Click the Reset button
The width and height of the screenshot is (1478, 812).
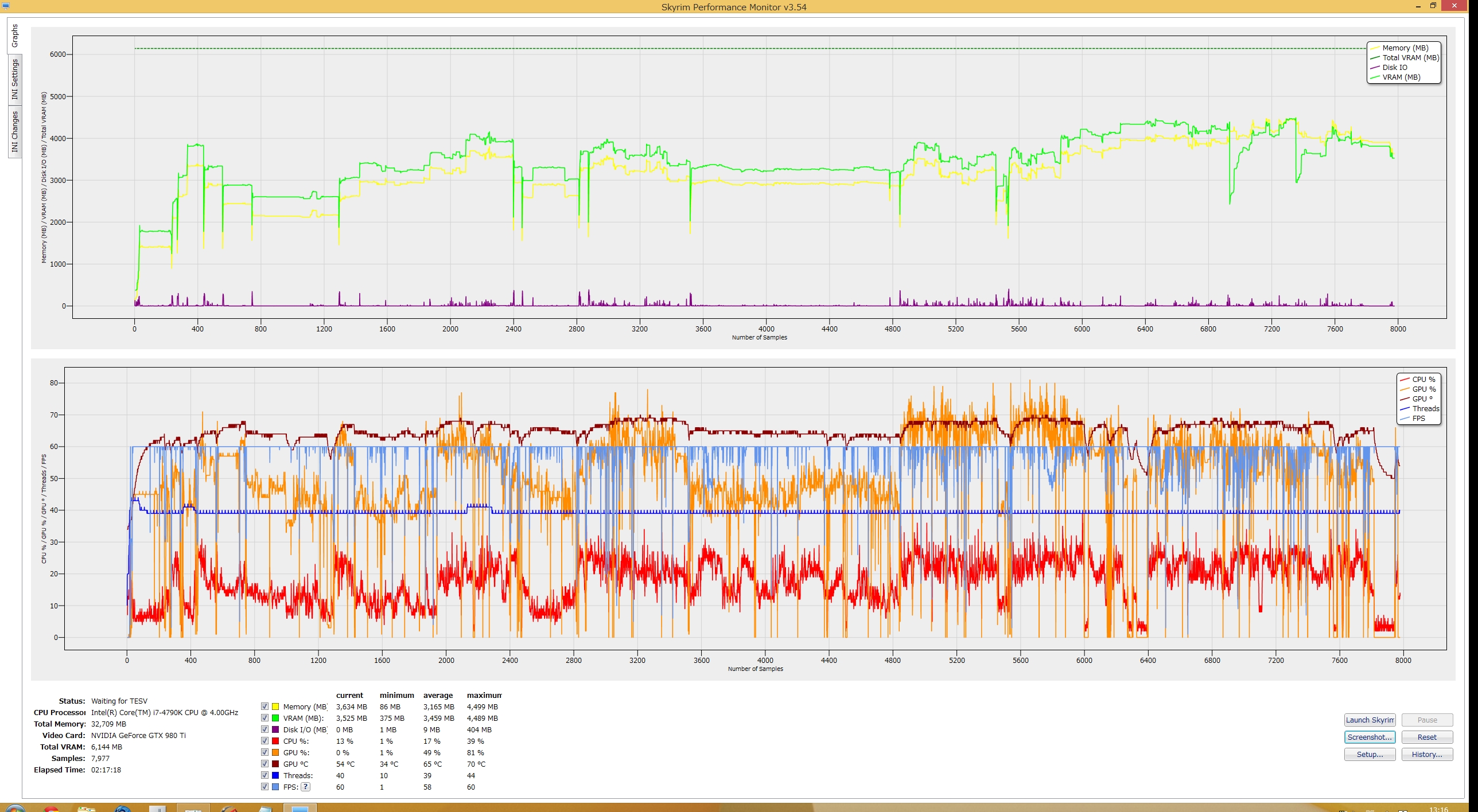(x=1427, y=737)
